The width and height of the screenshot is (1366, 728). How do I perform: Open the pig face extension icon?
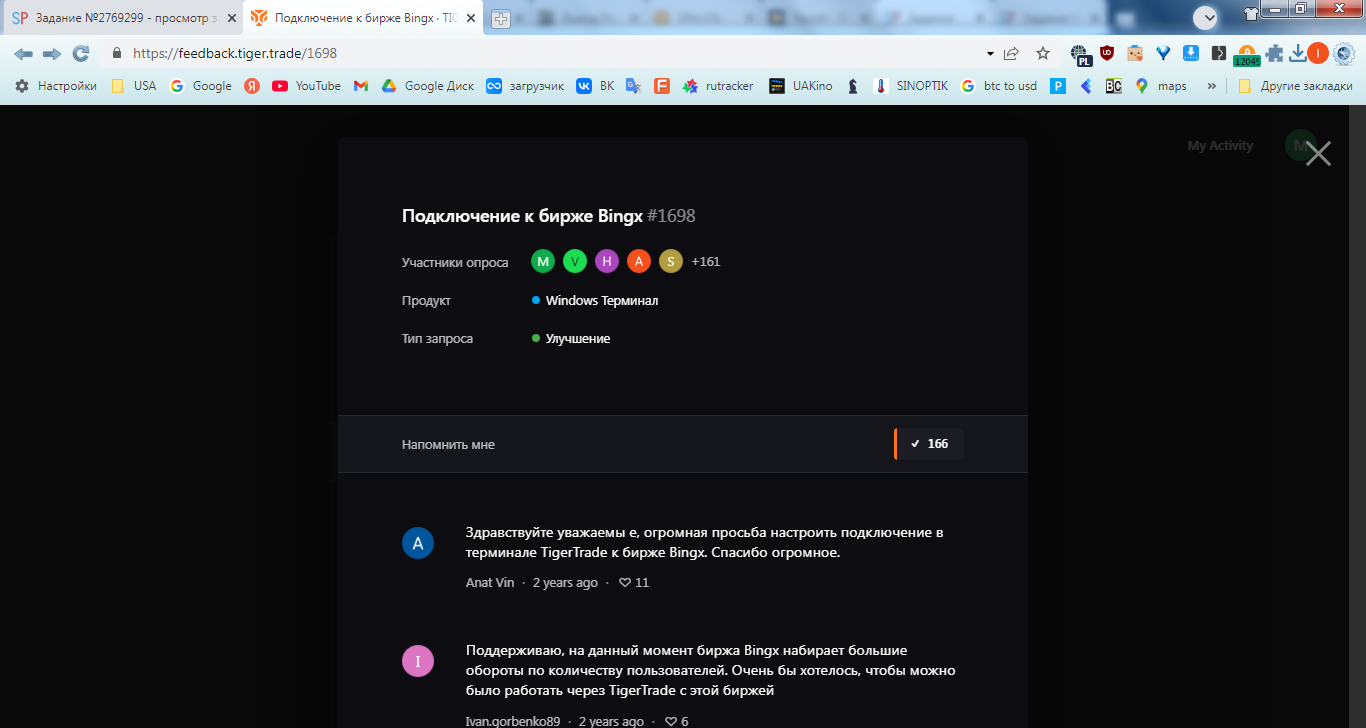tap(1135, 53)
